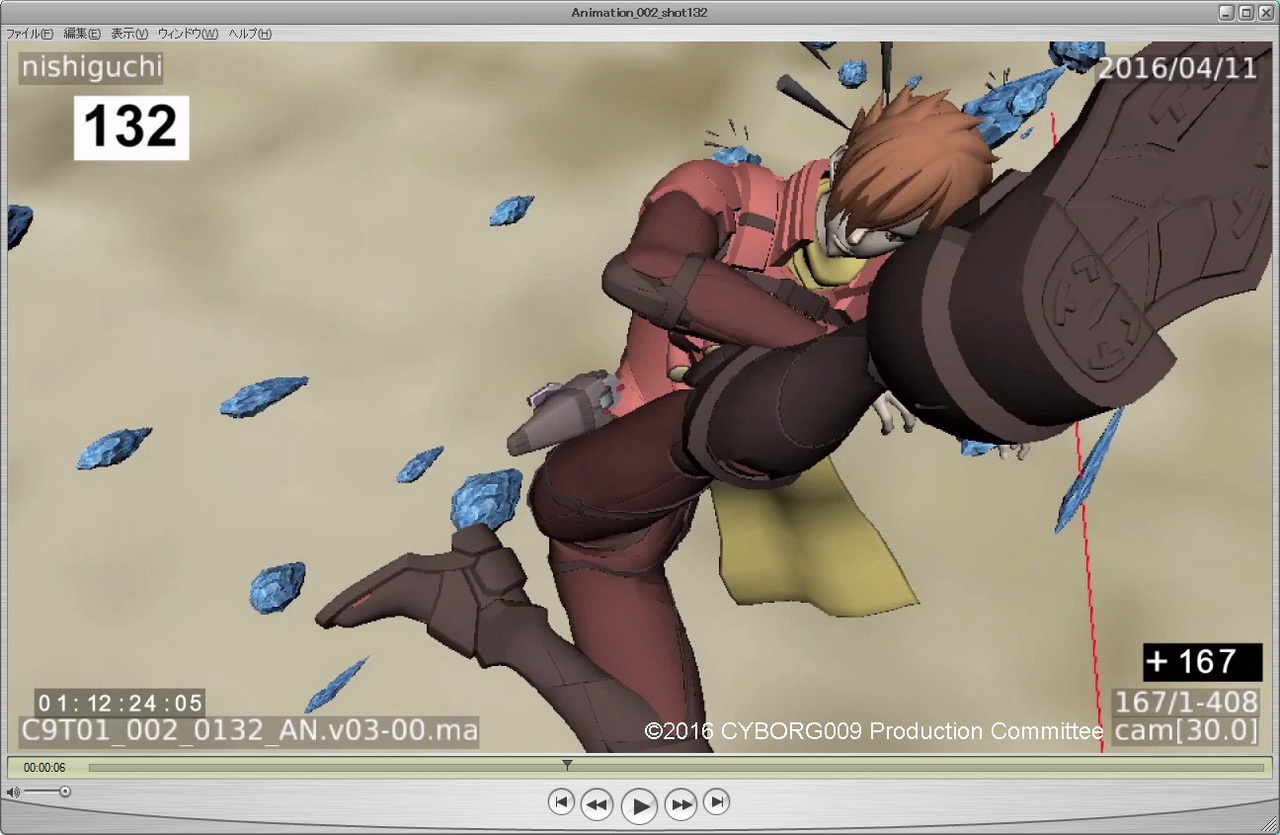The width and height of the screenshot is (1280, 835).
Task: Mute audio with the speaker icon
Action: [12, 792]
